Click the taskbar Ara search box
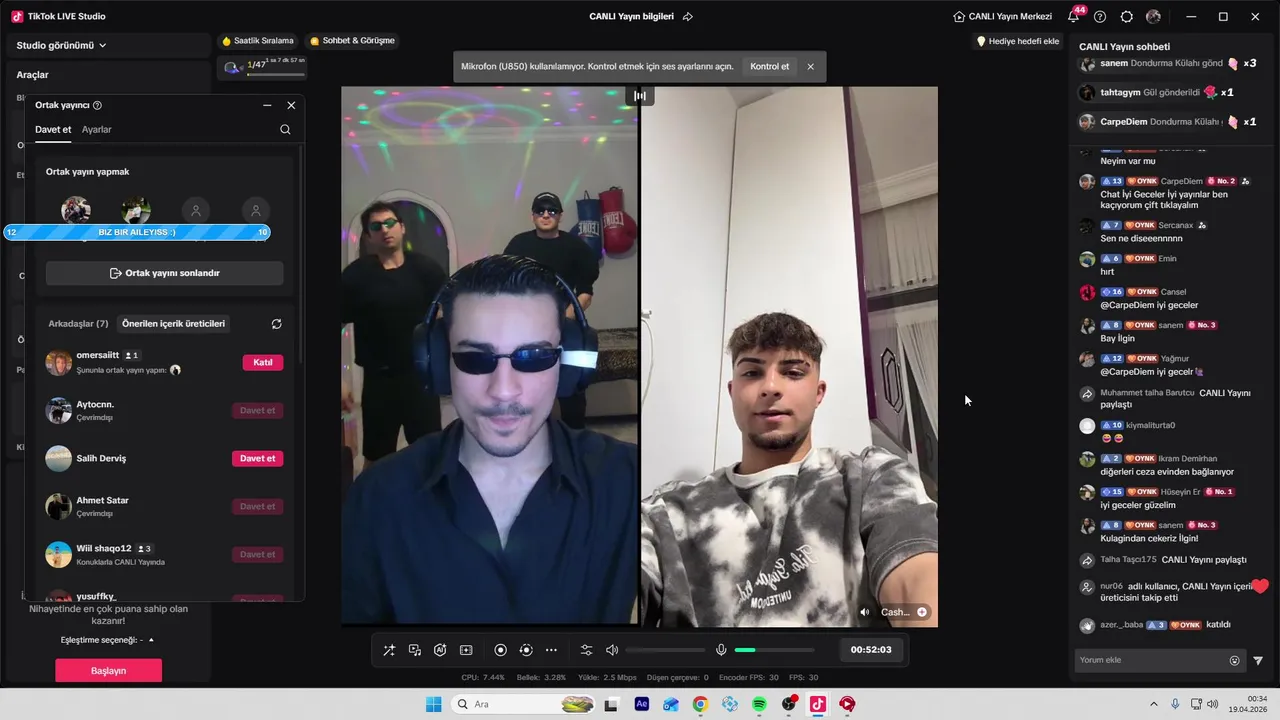The width and height of the screenshot is (1280, 720). tap(524, 704)
